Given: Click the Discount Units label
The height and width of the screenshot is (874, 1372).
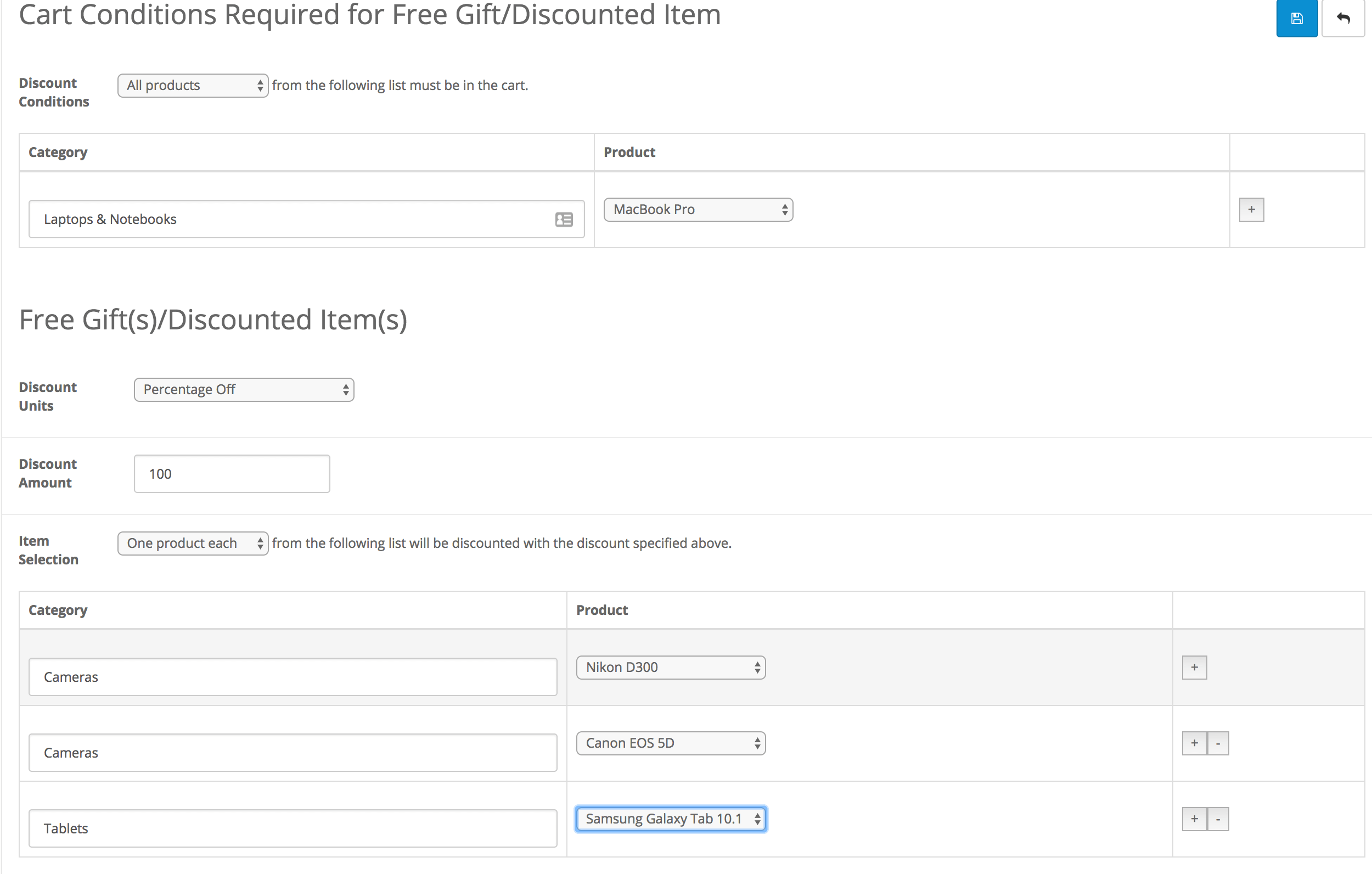Looking at the screenshot, I should (x=47, y=396).
